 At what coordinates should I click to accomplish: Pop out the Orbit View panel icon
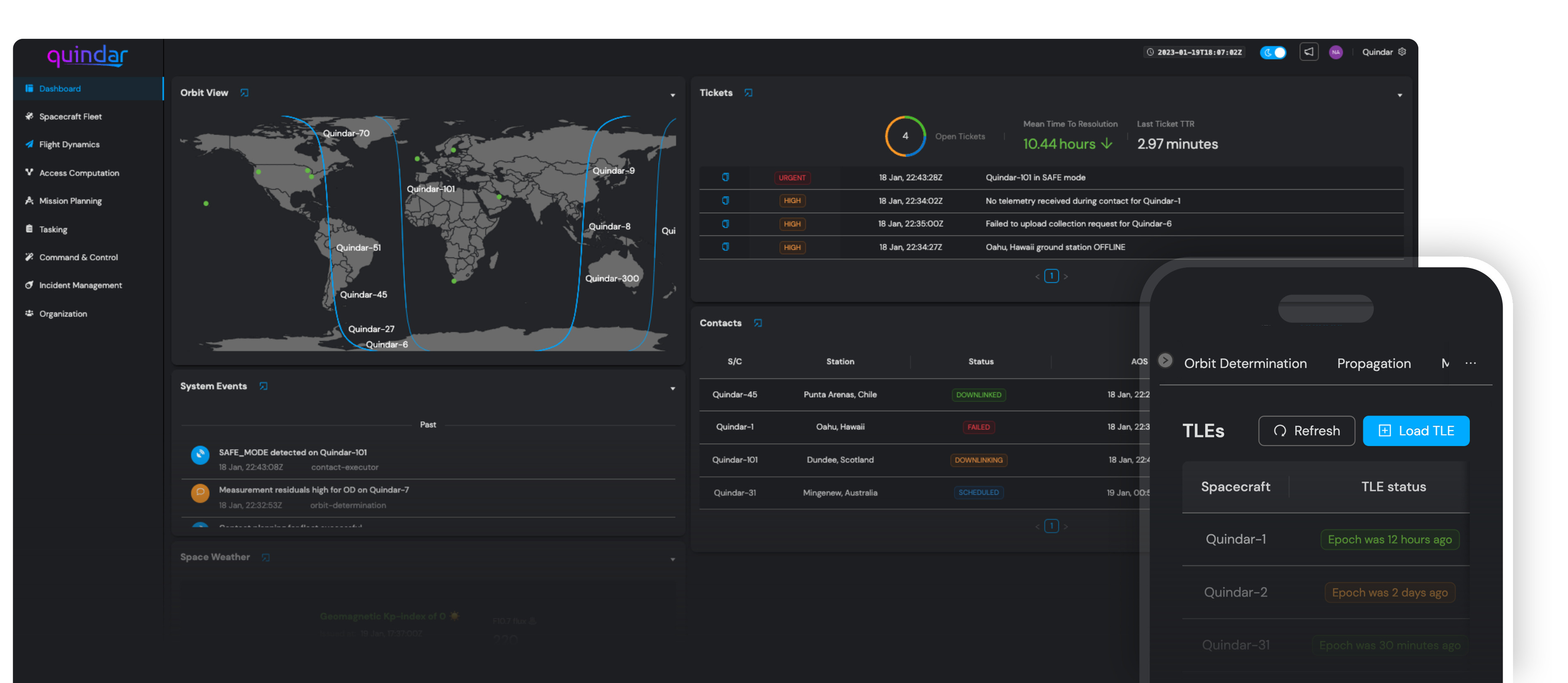click(x=245, y=93)
